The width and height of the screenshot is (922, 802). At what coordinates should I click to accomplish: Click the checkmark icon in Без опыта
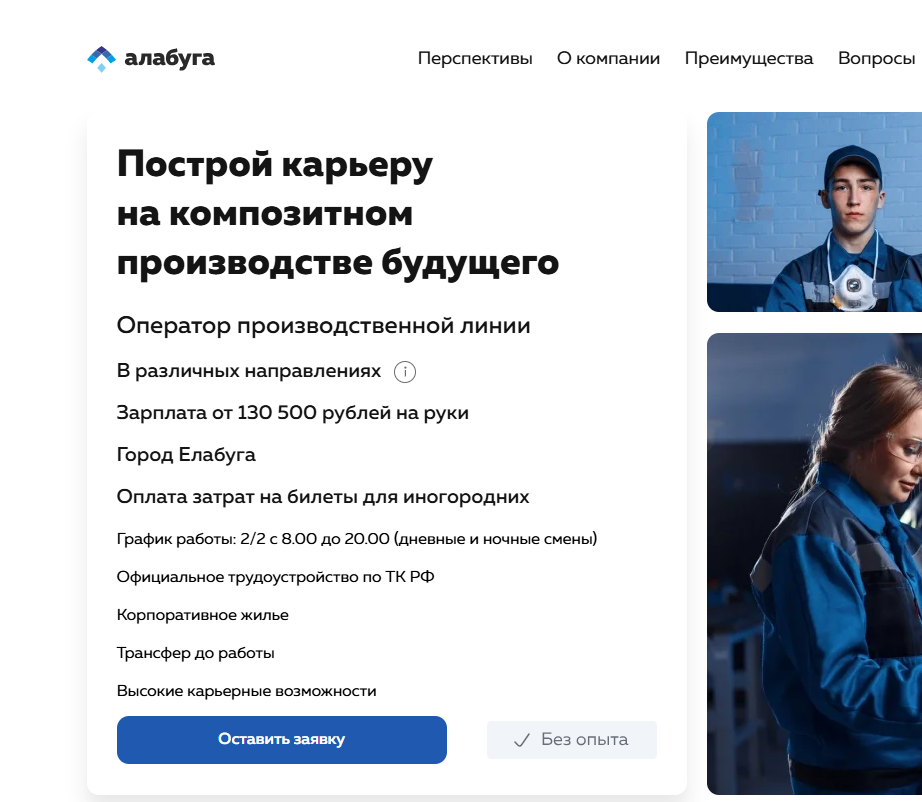pos(522,740)
